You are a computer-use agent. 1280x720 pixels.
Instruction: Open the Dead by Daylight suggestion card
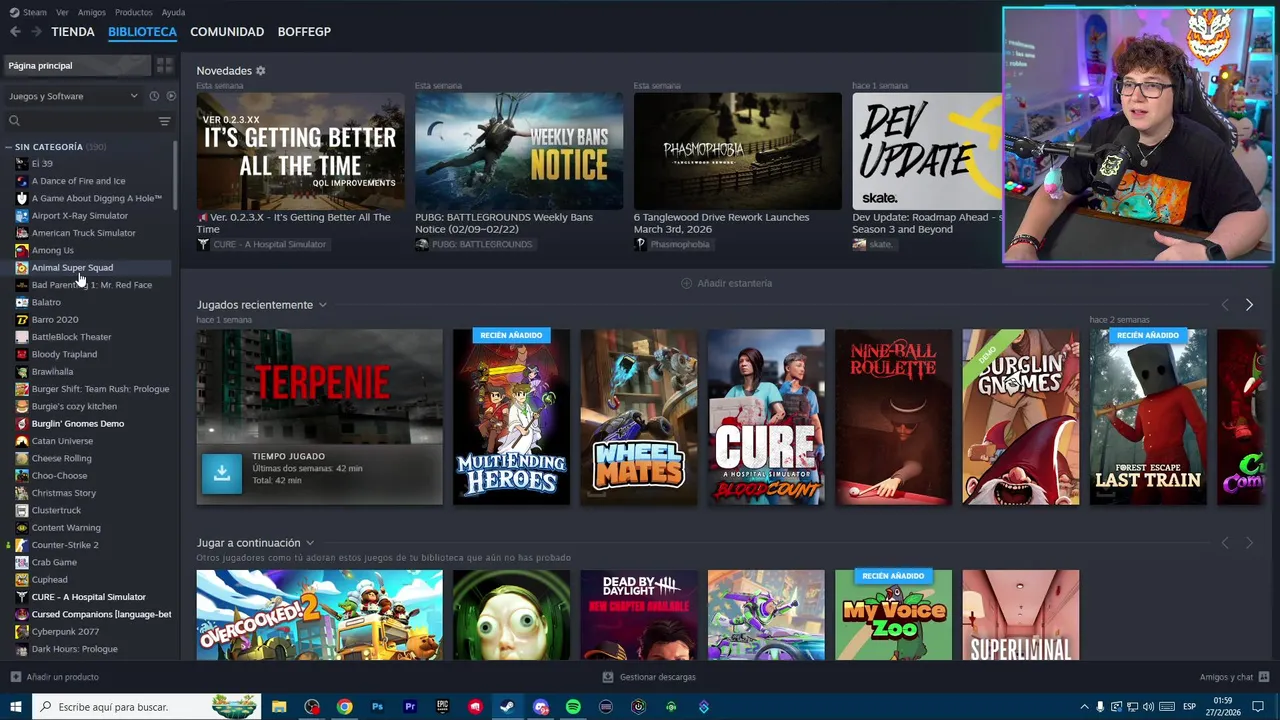pyautogui.click(x=639, y=615)
